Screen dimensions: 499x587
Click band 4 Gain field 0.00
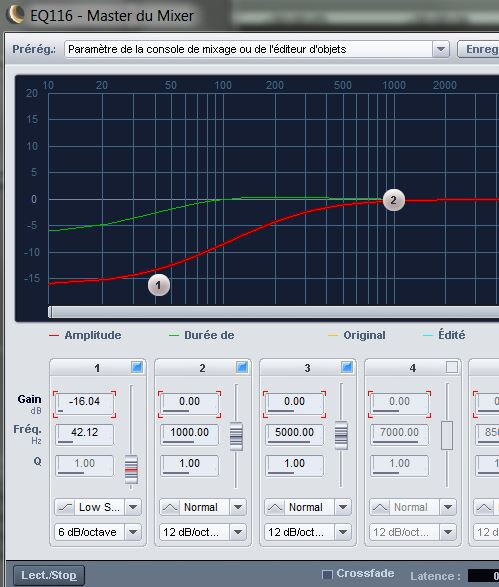(x=399, y=403)
